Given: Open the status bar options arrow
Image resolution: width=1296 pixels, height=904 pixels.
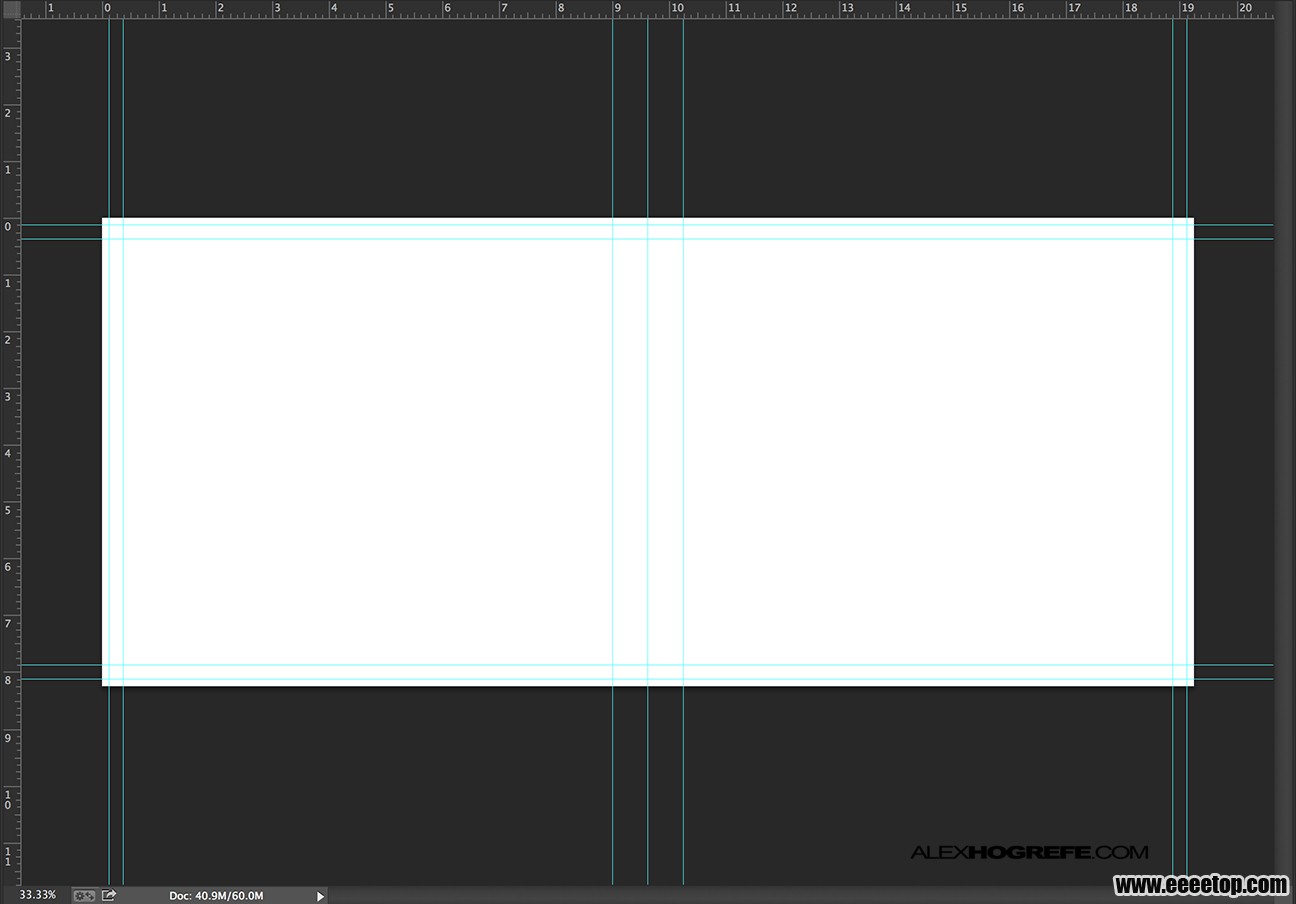Looking at the screenshot, I should pyautogui.click(x=320, y=896).
